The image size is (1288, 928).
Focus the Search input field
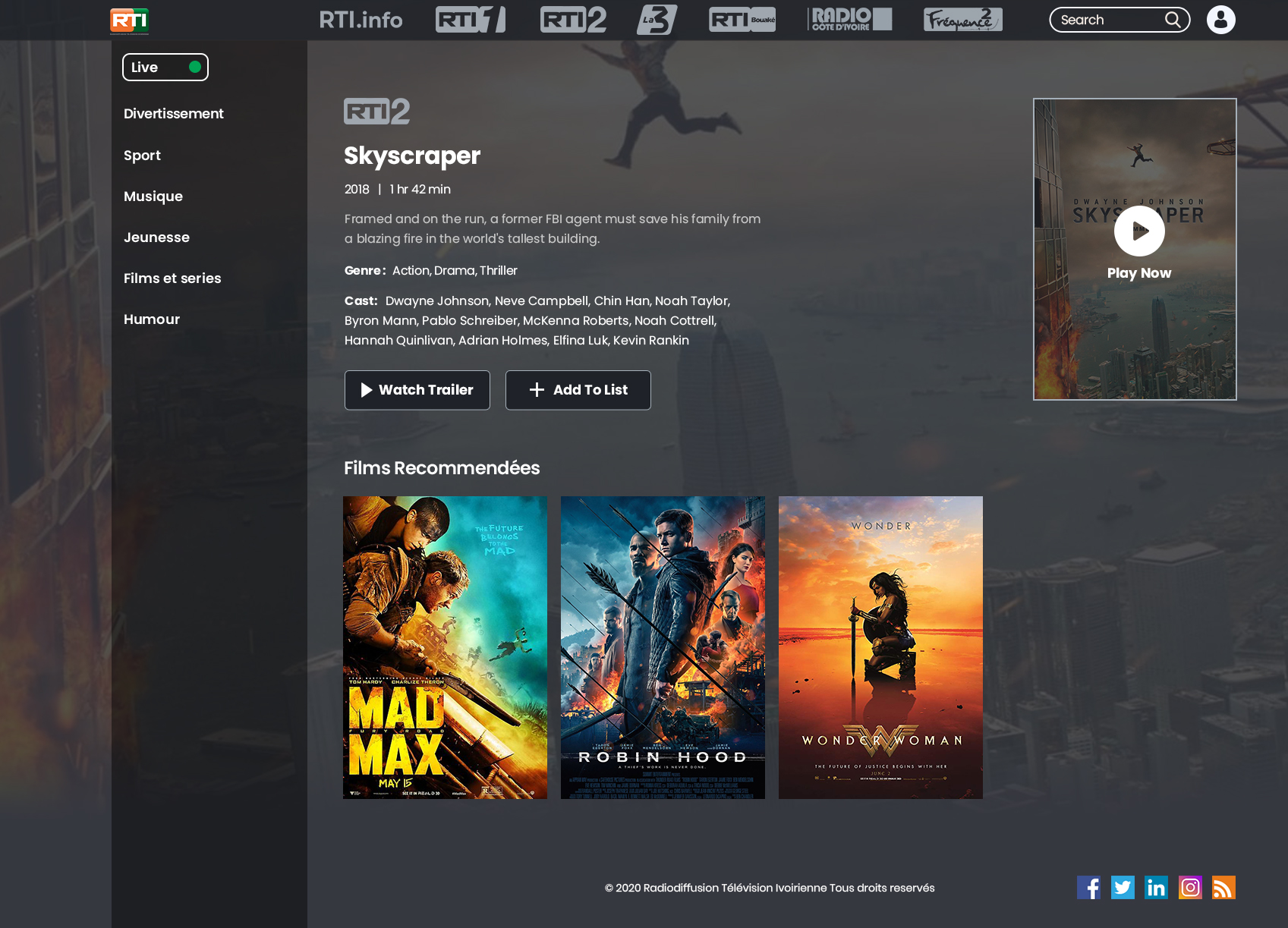point(1108,20)
